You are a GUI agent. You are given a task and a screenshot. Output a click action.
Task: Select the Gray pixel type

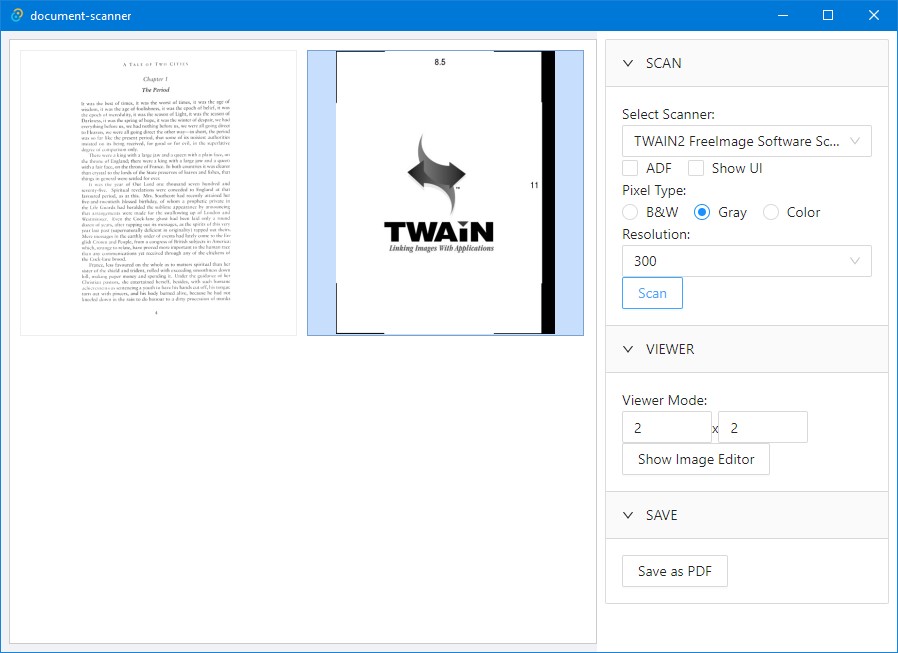702,212
